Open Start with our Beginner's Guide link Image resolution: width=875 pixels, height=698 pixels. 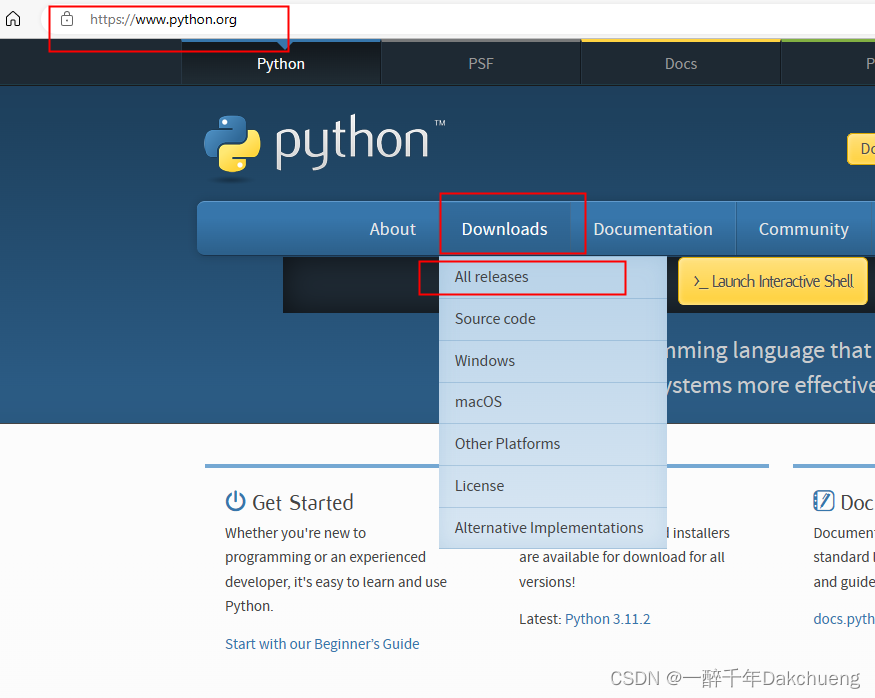click(x=322, y=644)
